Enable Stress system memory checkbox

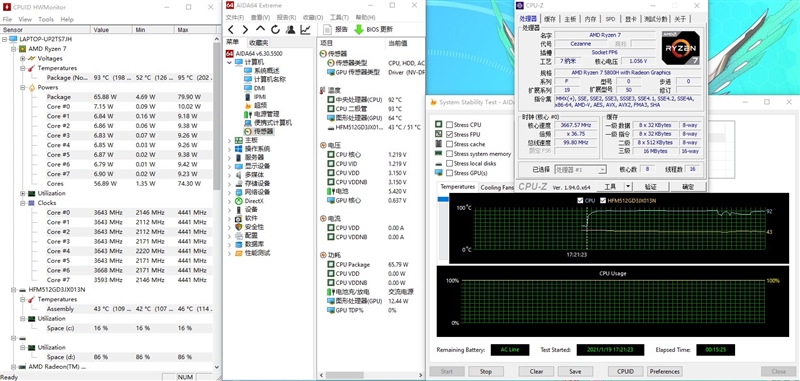(x=449, y=154)
